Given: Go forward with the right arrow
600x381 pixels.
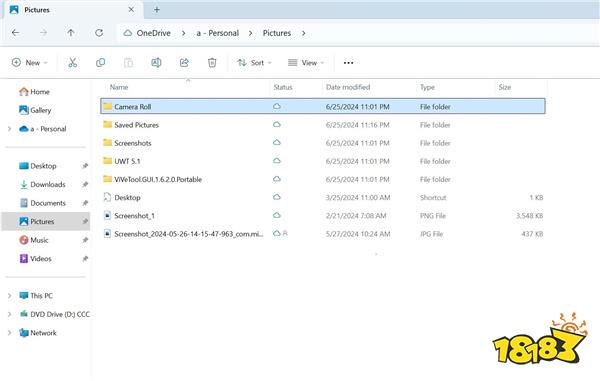Looking at the screenshot, I should point(43,33).
